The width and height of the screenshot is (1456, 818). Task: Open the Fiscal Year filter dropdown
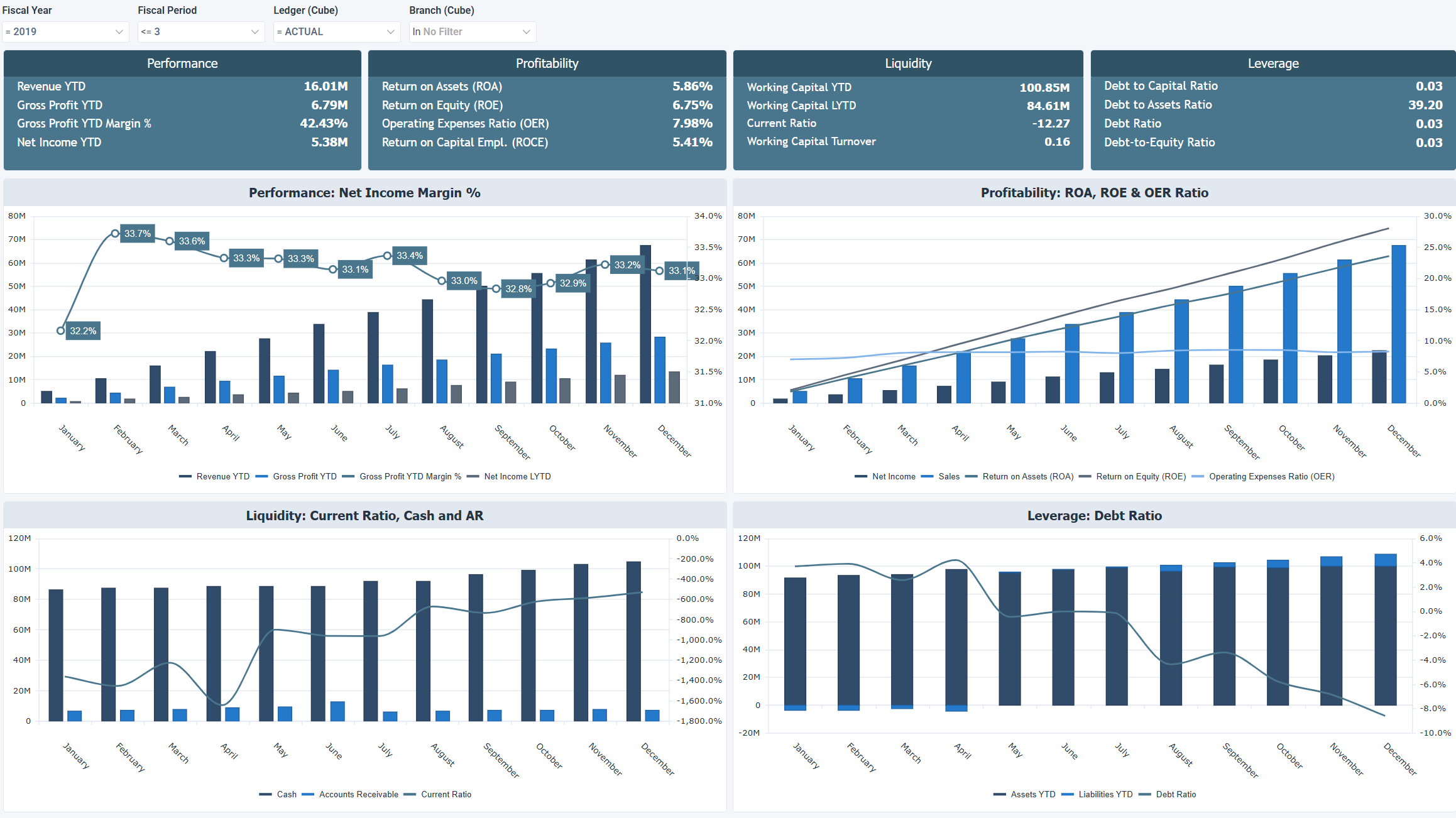tap(65, 31)
